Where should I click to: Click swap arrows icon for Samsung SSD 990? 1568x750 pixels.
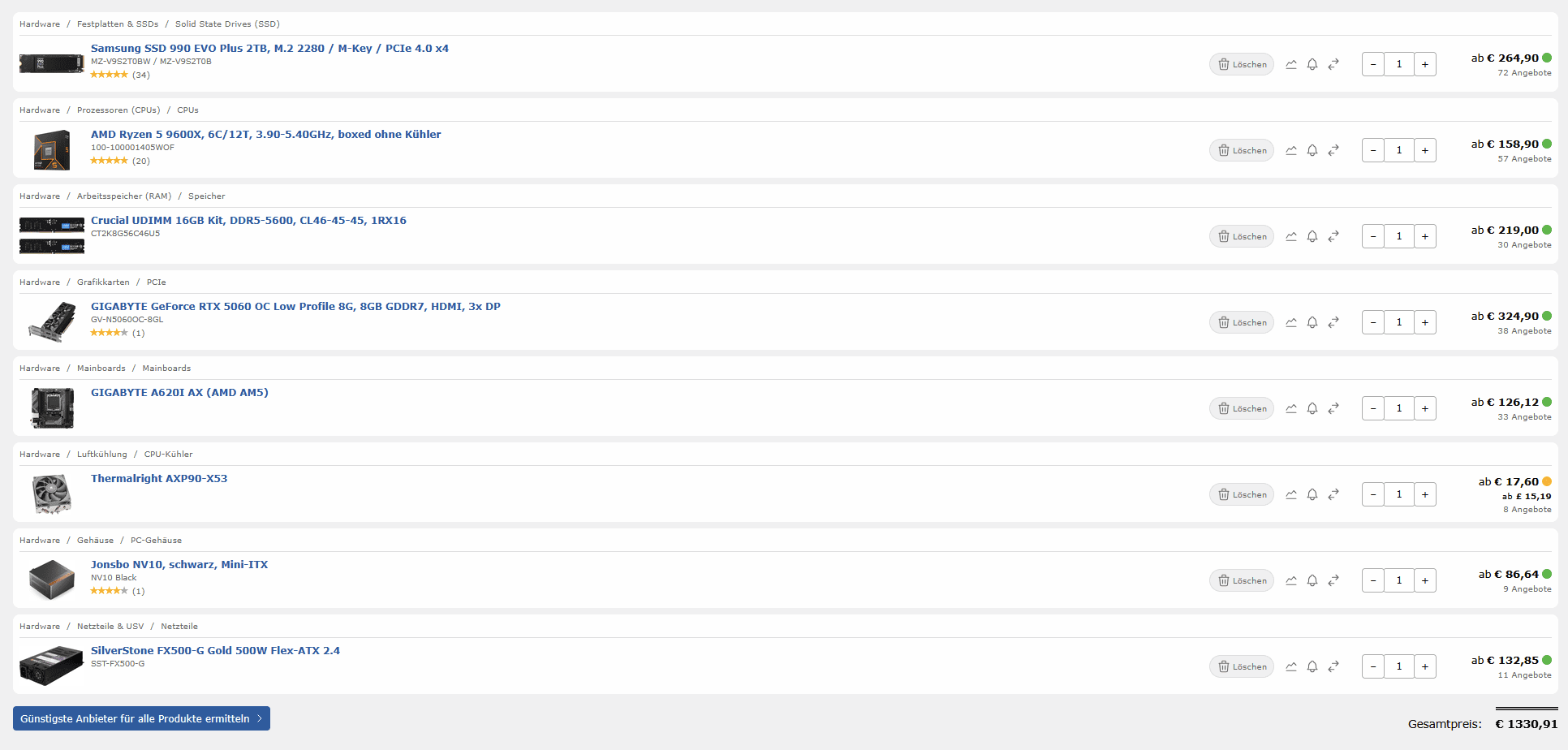(1333, 64)
